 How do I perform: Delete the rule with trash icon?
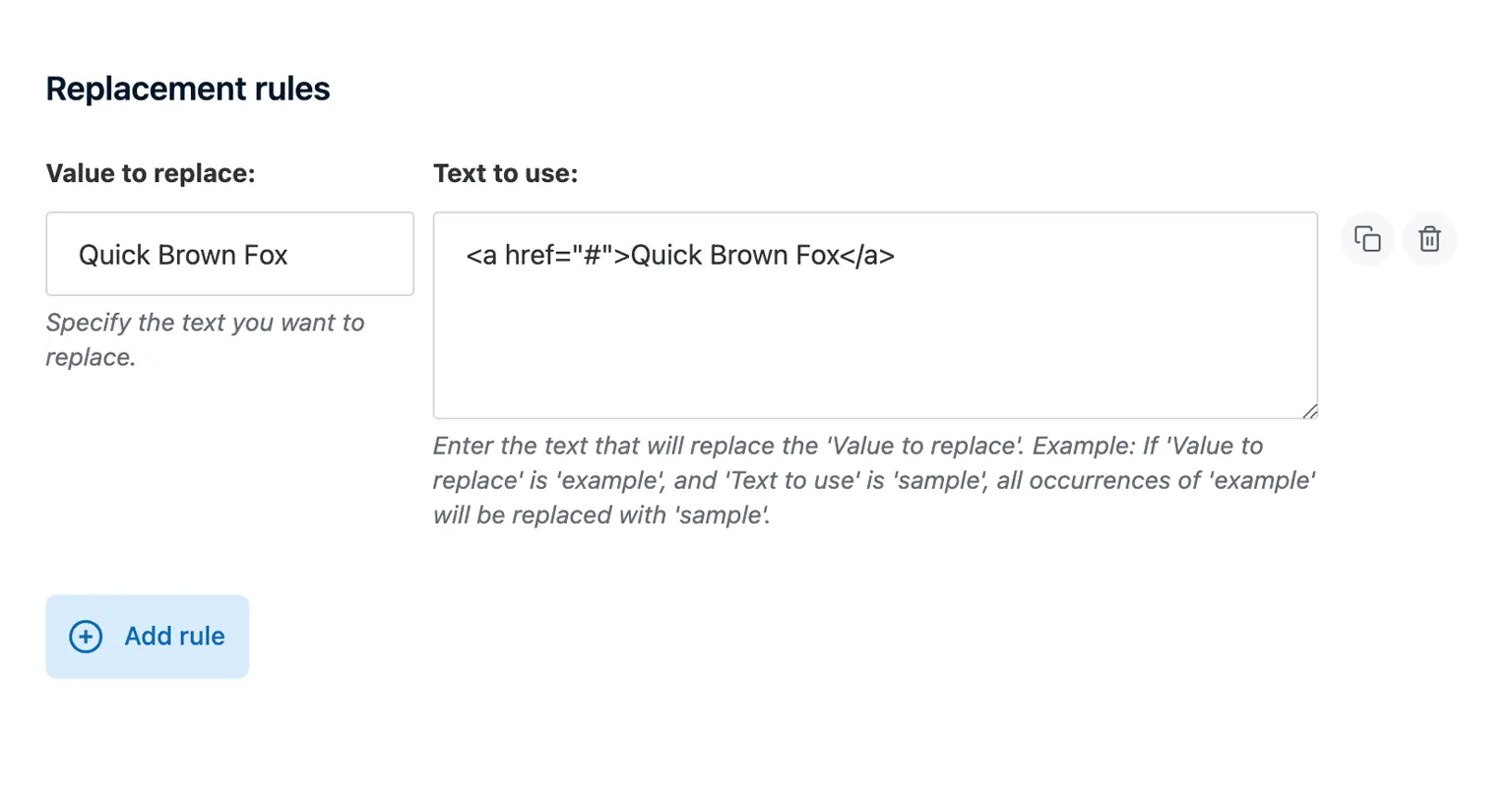[x=1429, y=239]
